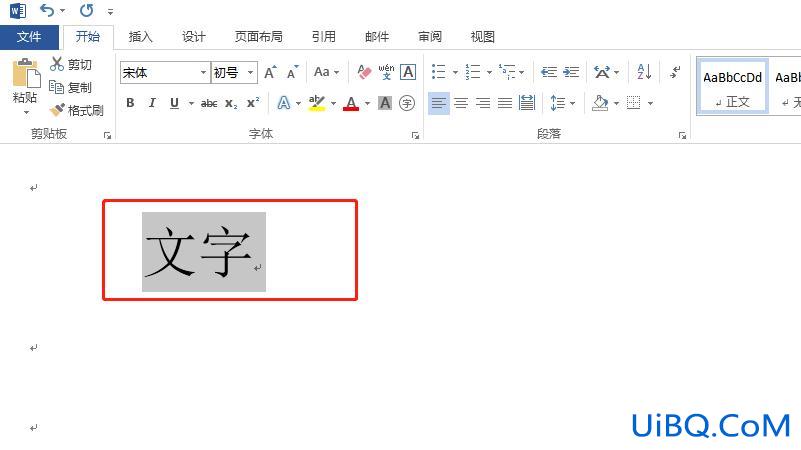
Task: Shrink font size with the smaller A icon
Action: [x=292, y=73]
